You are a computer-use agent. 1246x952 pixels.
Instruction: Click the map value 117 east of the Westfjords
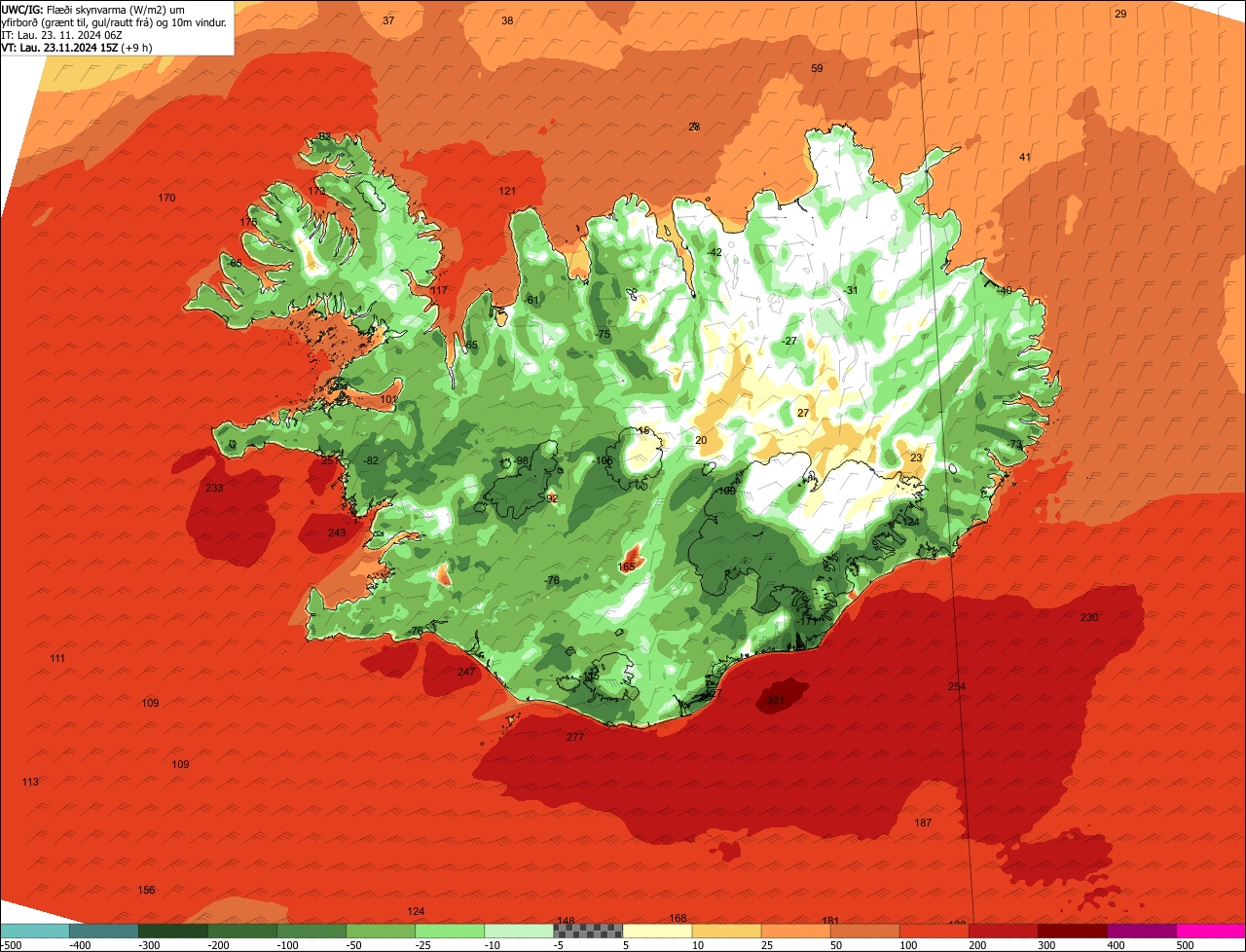(x=439, y=290)
